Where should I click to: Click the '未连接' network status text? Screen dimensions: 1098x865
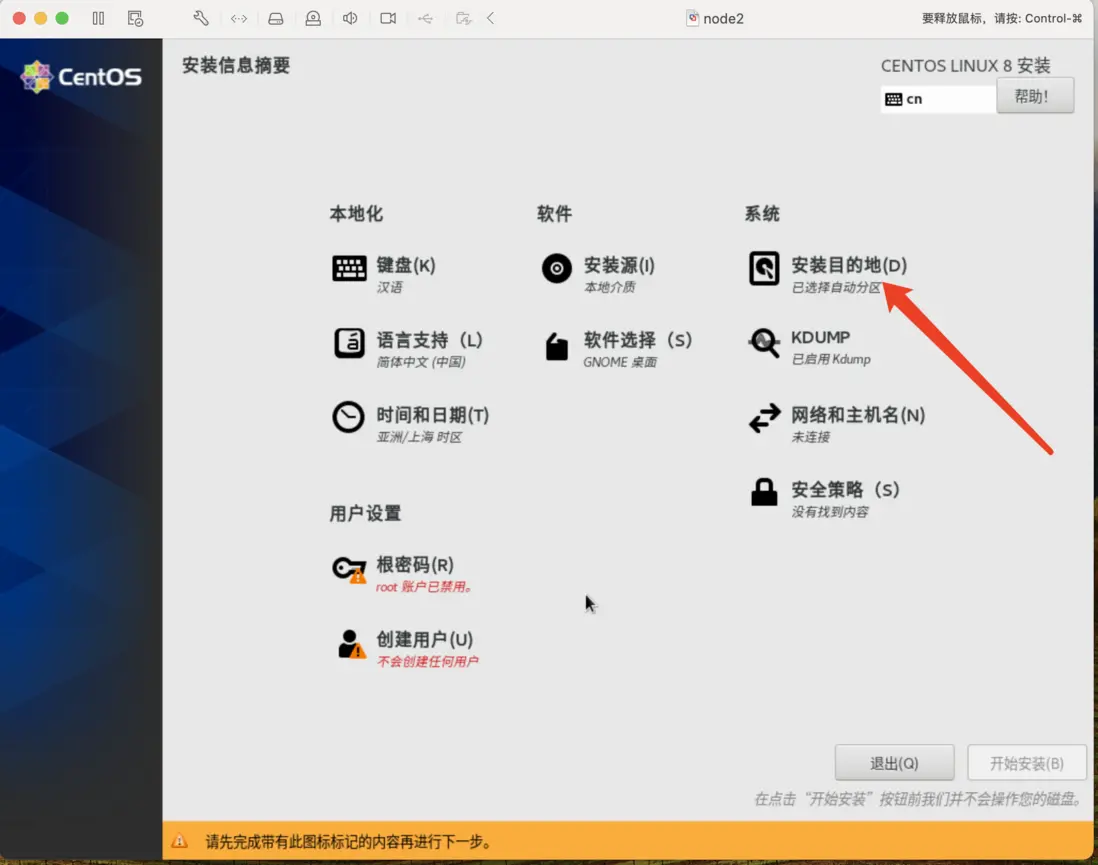click(811, 437)
